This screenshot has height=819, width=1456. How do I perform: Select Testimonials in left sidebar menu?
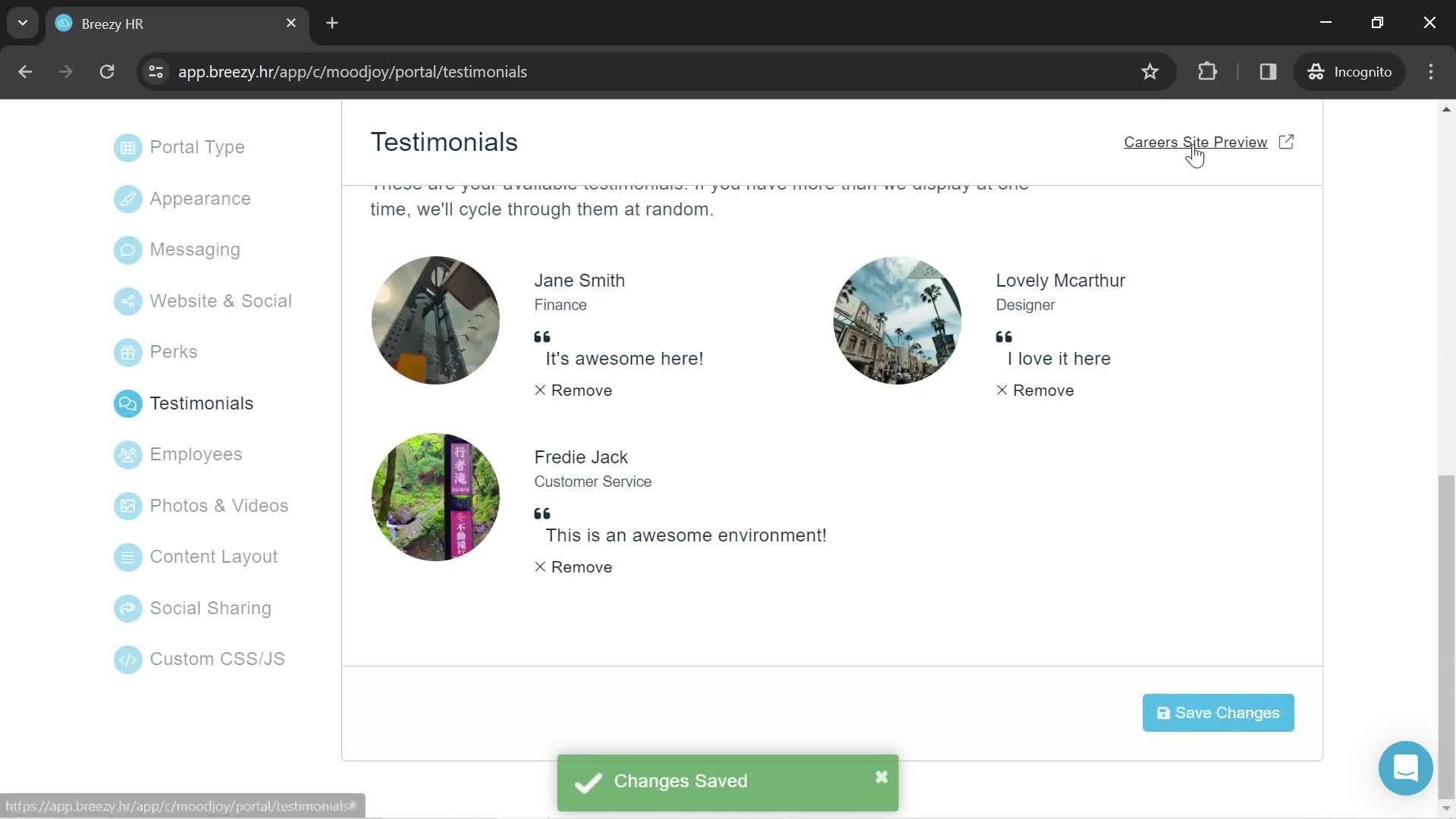(202, 402)
